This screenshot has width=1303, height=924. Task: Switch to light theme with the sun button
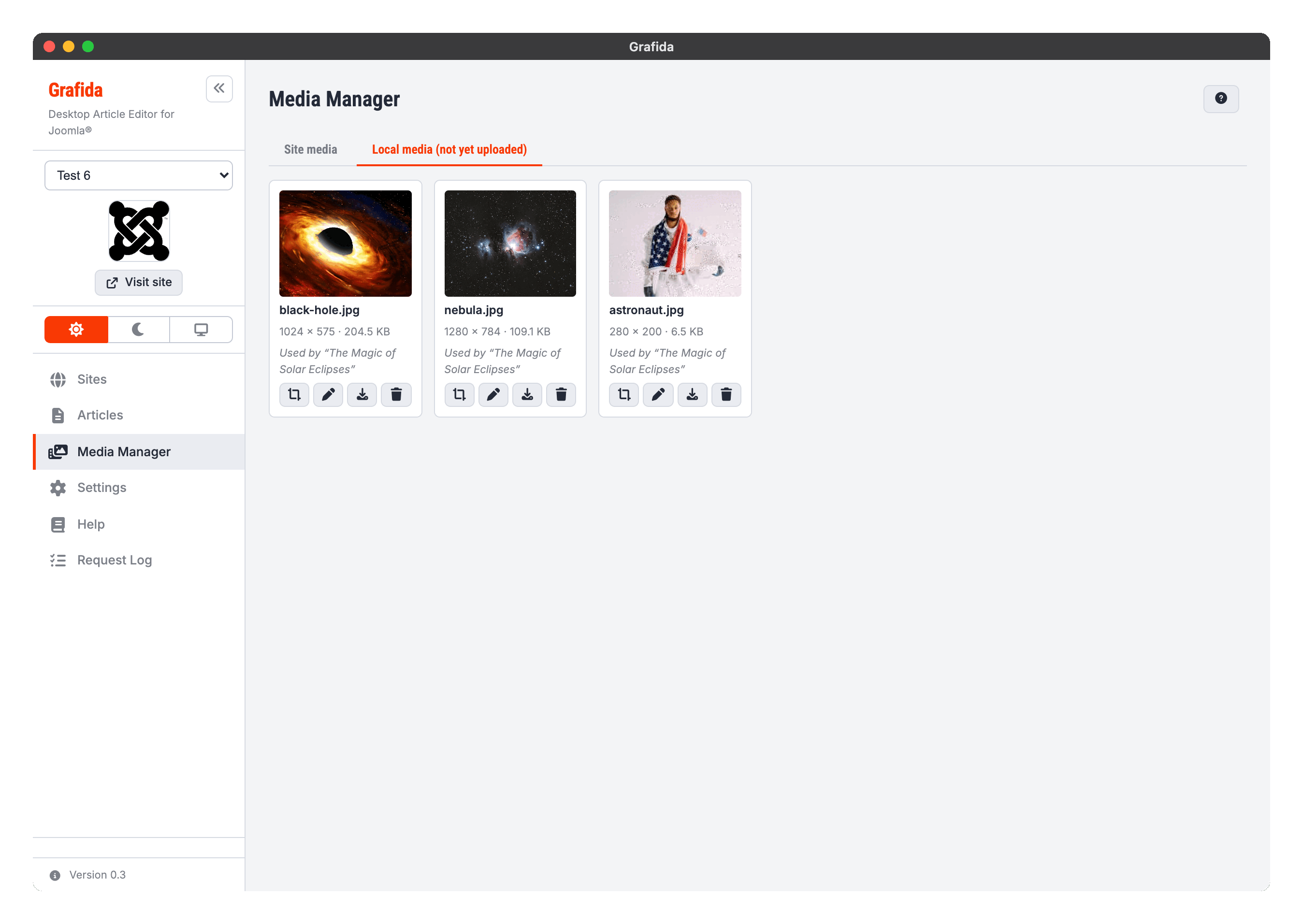[x=76, y=330]
